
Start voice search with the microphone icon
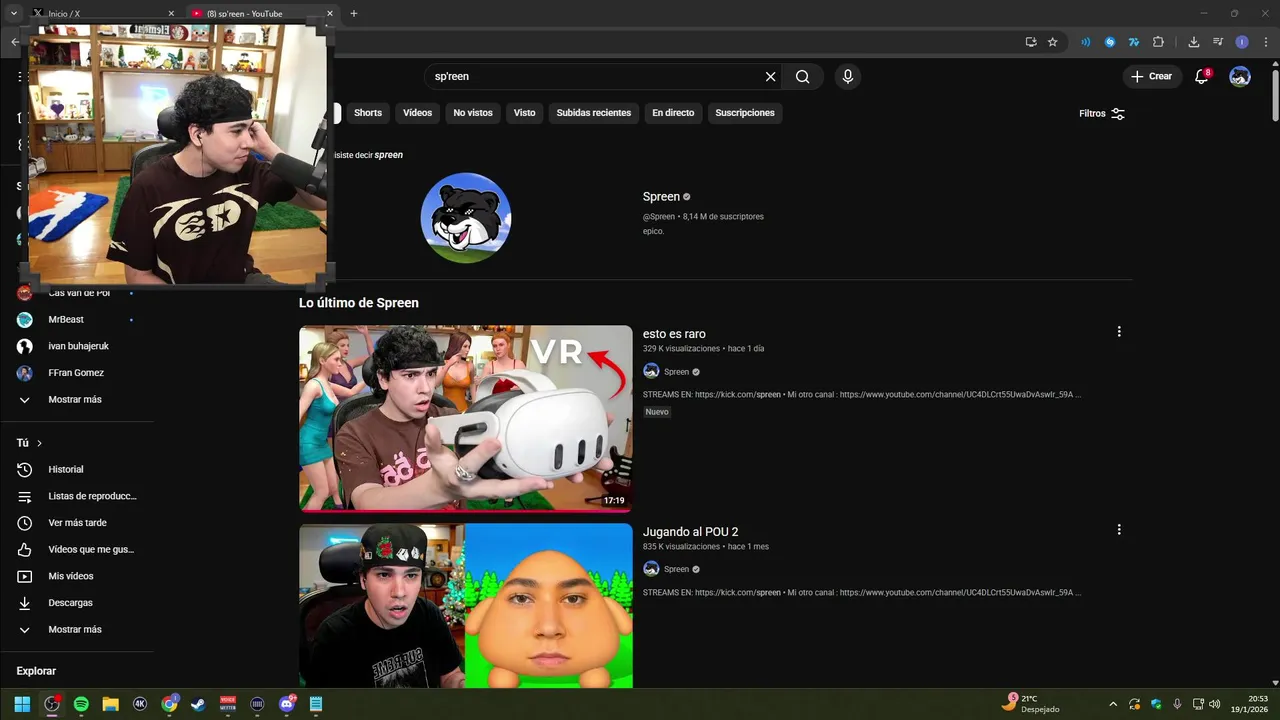click(x=848, y=77)
